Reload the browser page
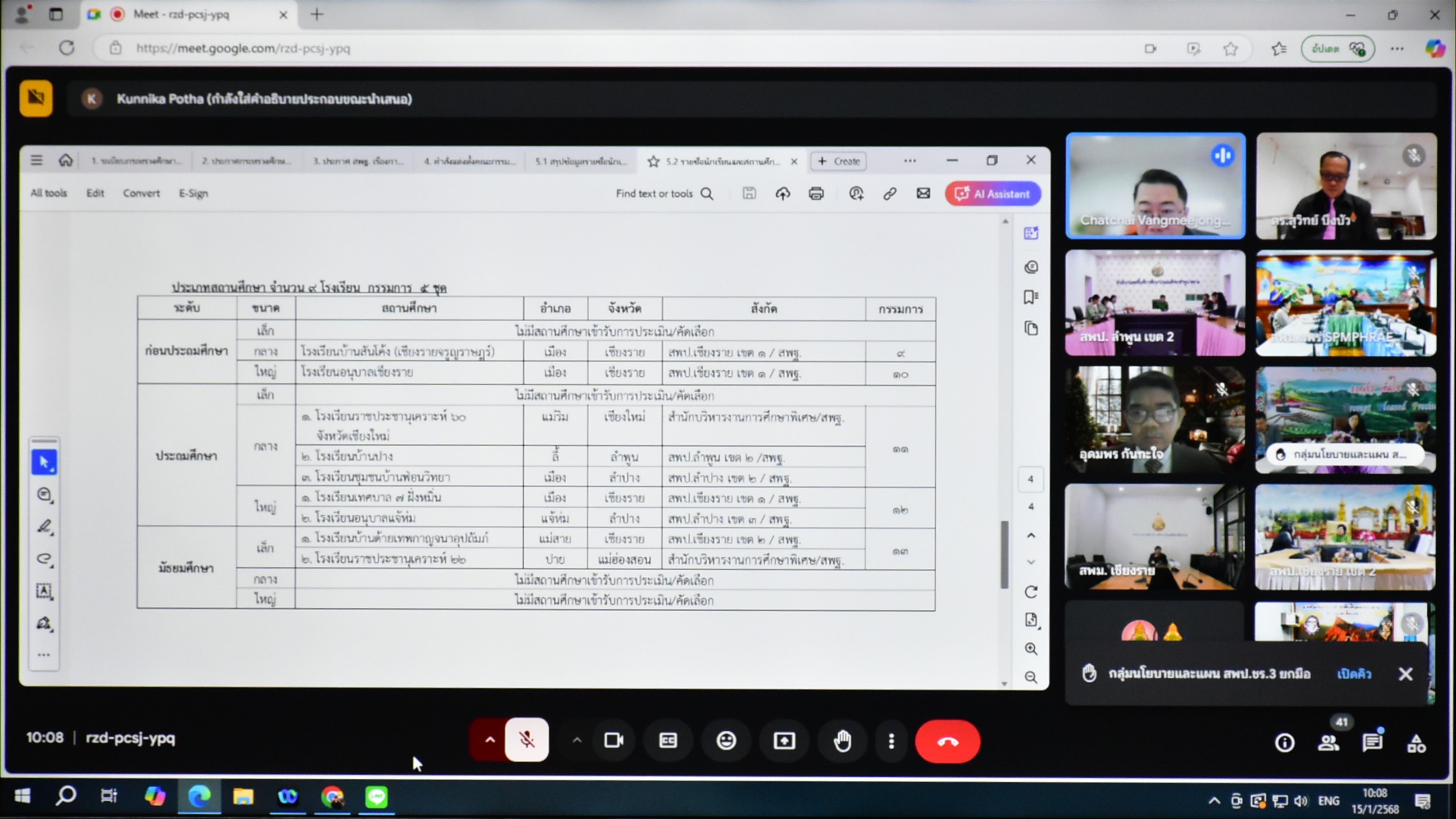This screenshot has width=1456, height=819. point(67,48)
